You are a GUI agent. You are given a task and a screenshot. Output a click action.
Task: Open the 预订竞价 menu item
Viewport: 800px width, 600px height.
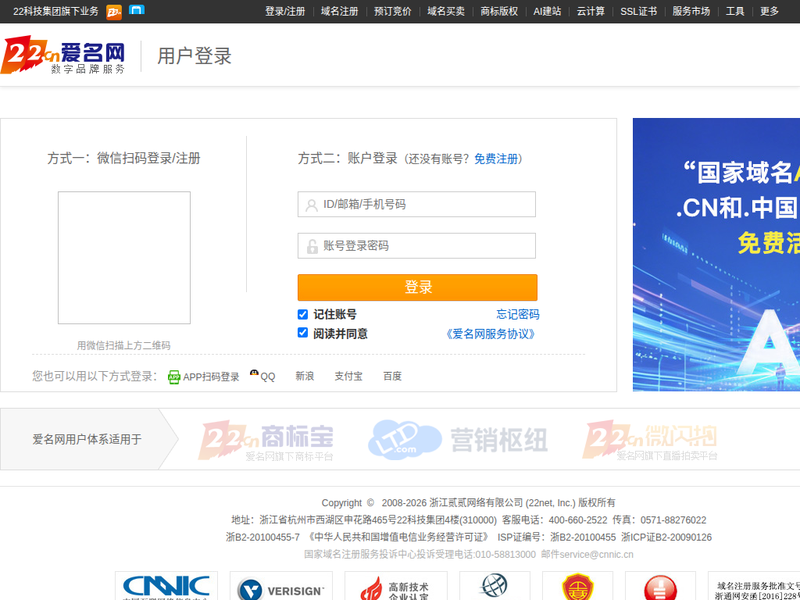(392, 11)
